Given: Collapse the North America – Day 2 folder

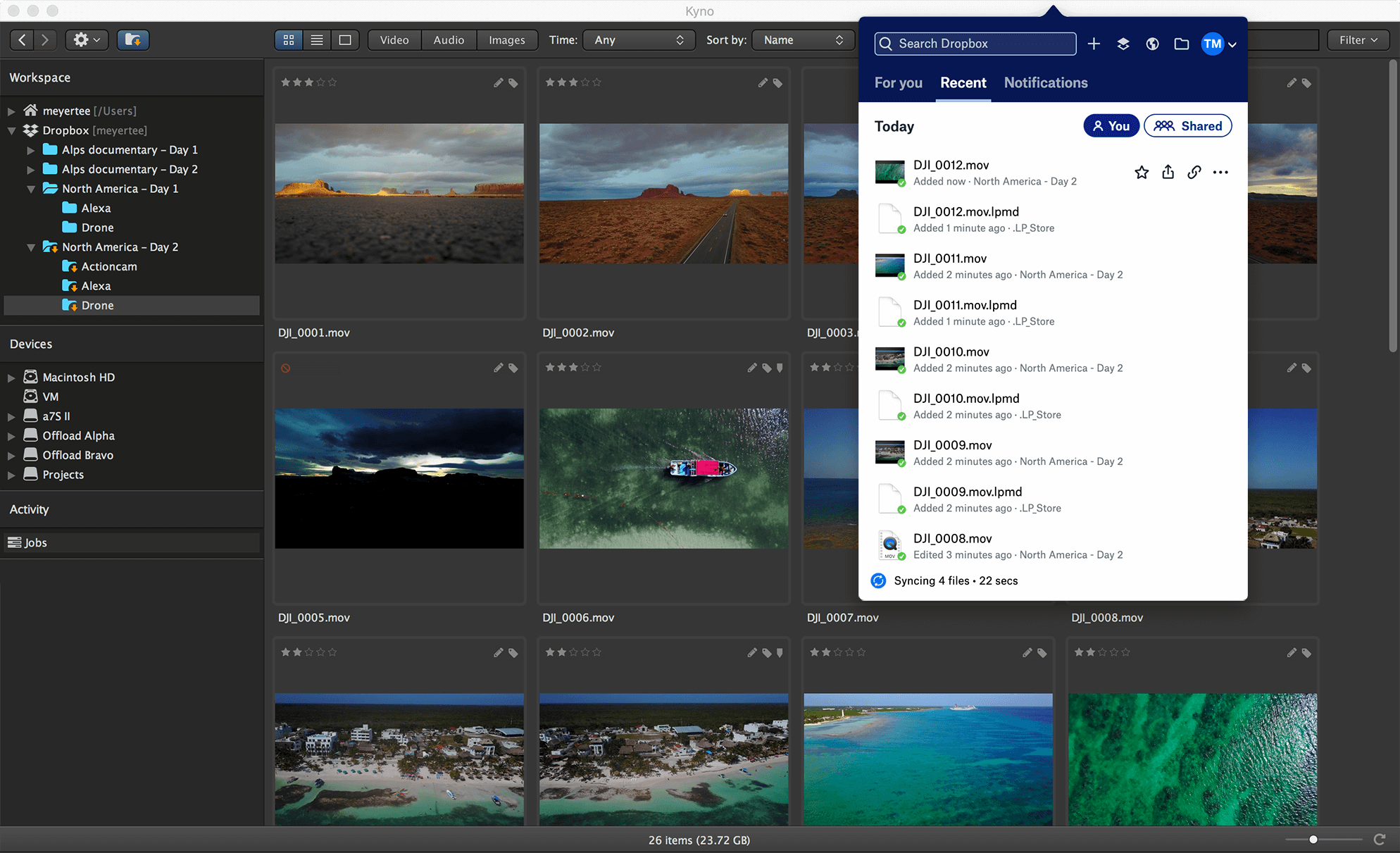Looking at the screenshot, I should [31, 247].
